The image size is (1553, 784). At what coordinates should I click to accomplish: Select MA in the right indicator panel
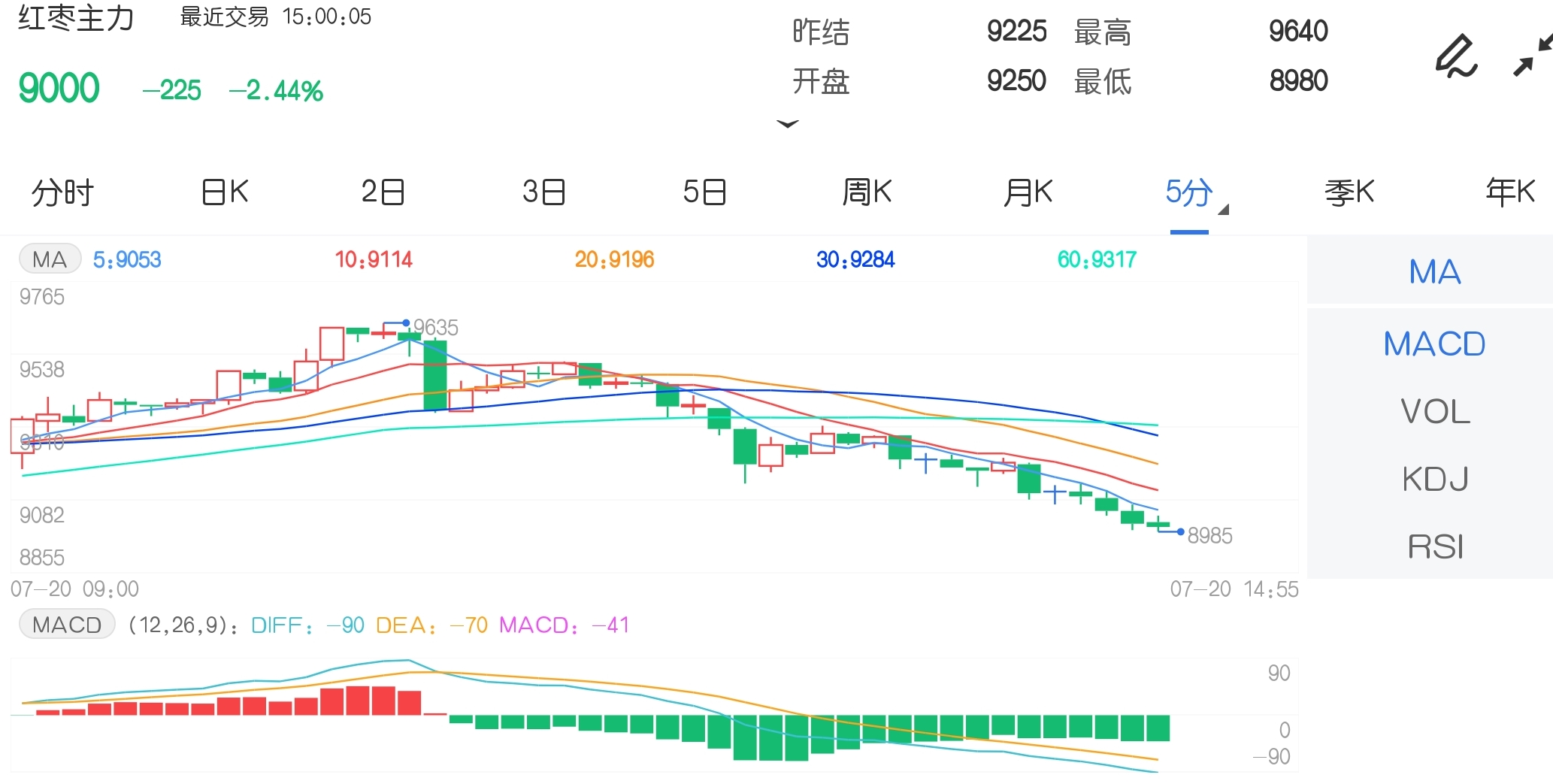(x=1434, y=271)
